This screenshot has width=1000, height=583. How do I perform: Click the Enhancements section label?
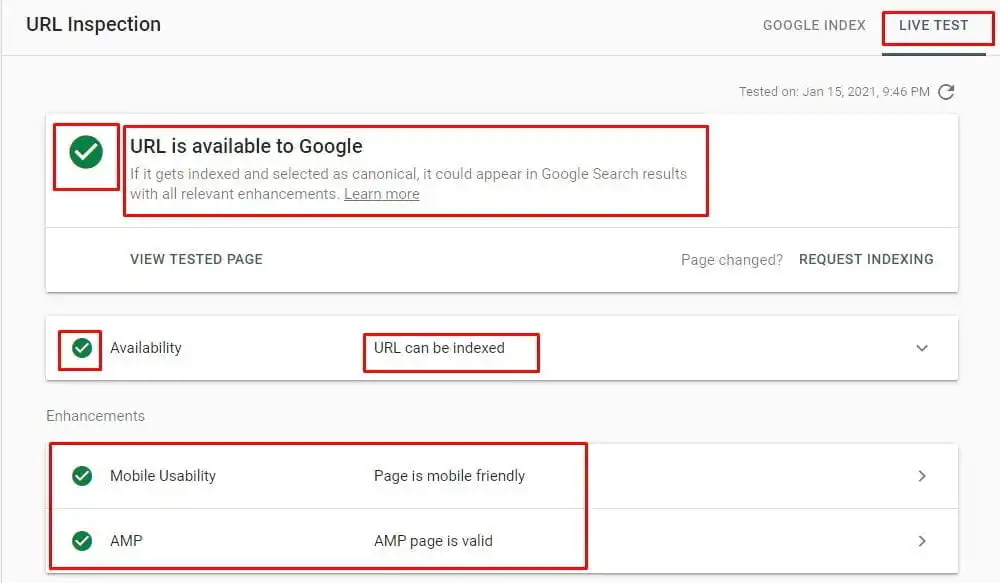coord(96,415)
